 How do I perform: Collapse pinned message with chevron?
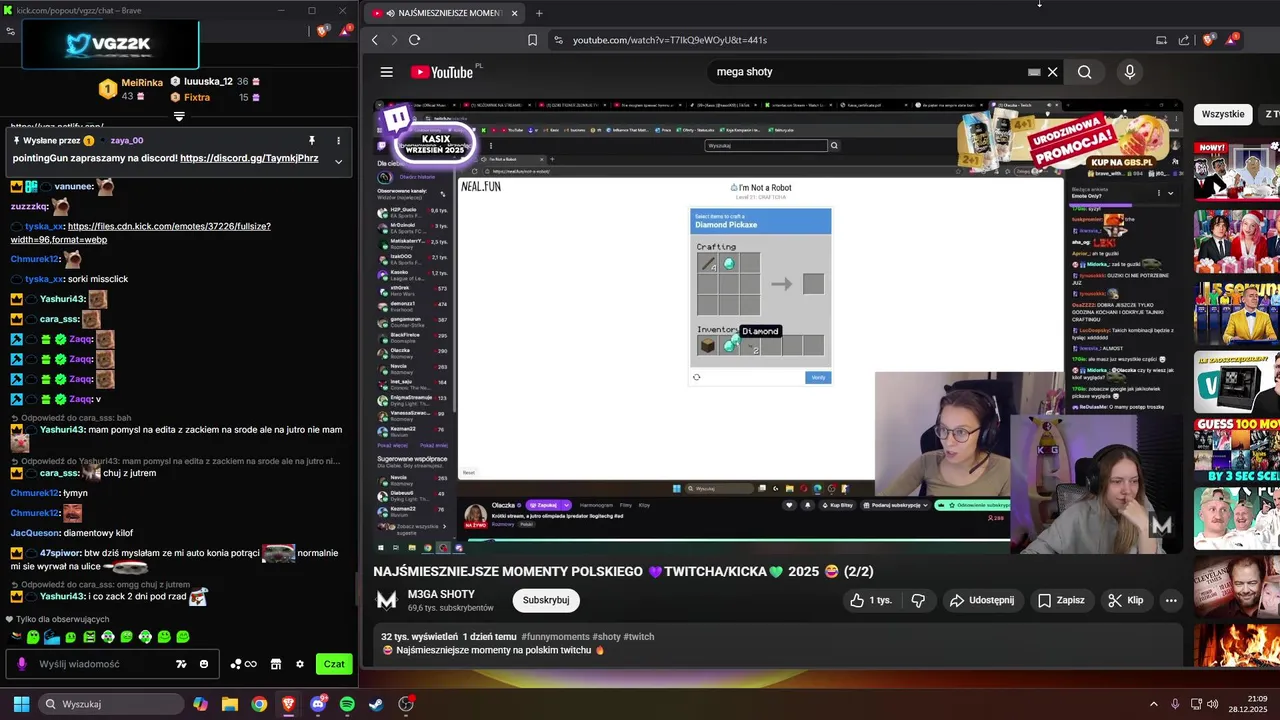[338, 161]
